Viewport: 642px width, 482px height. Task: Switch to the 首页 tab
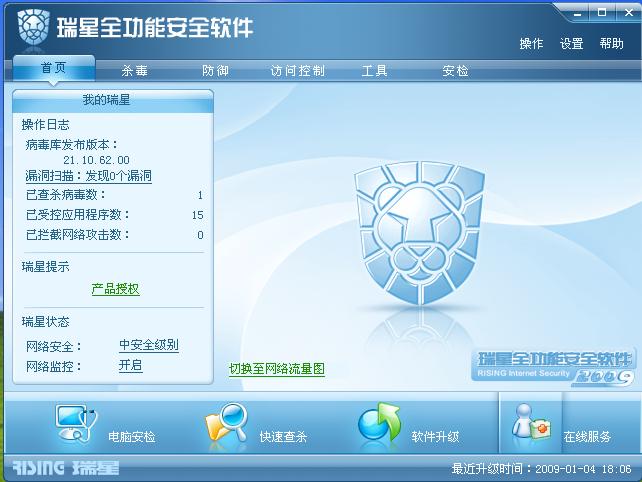[54, 68]
